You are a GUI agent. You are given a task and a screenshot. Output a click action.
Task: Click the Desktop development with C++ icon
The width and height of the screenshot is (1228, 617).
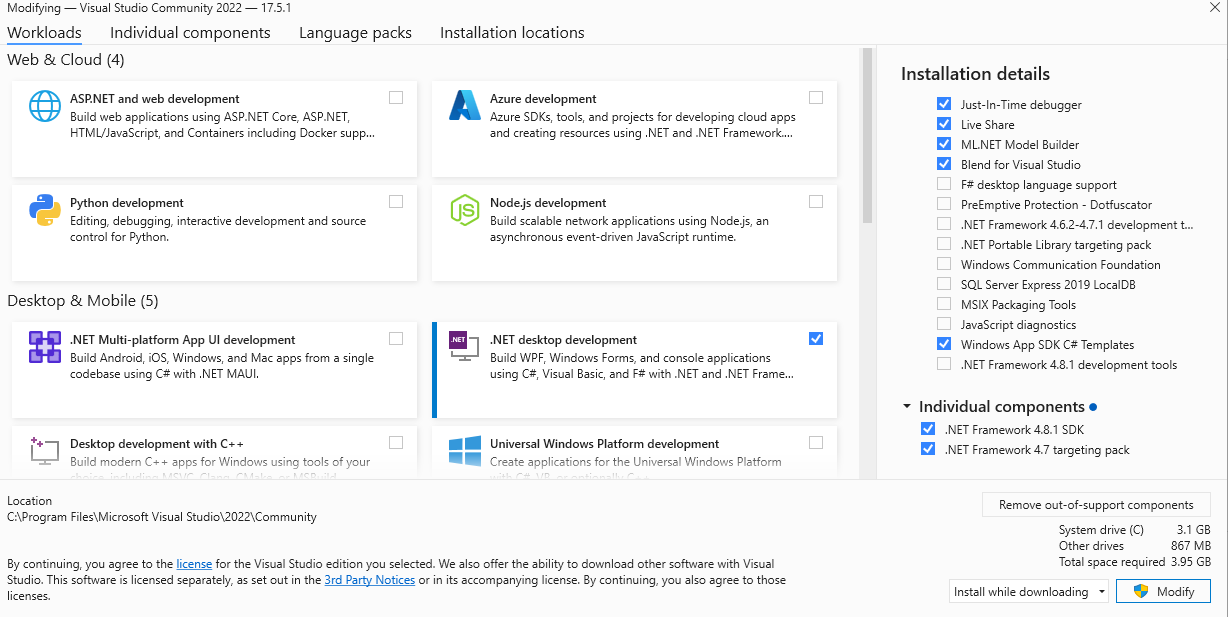coord(45,451)
